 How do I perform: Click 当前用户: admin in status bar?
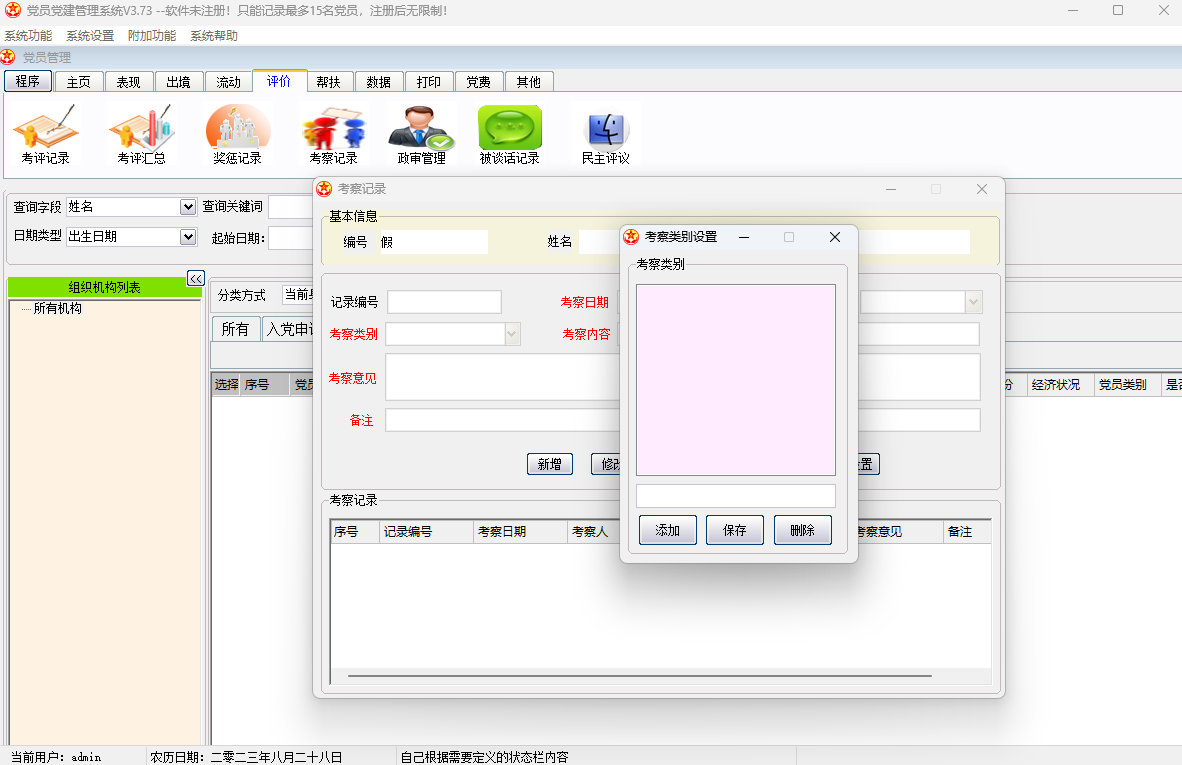[57, 757]
